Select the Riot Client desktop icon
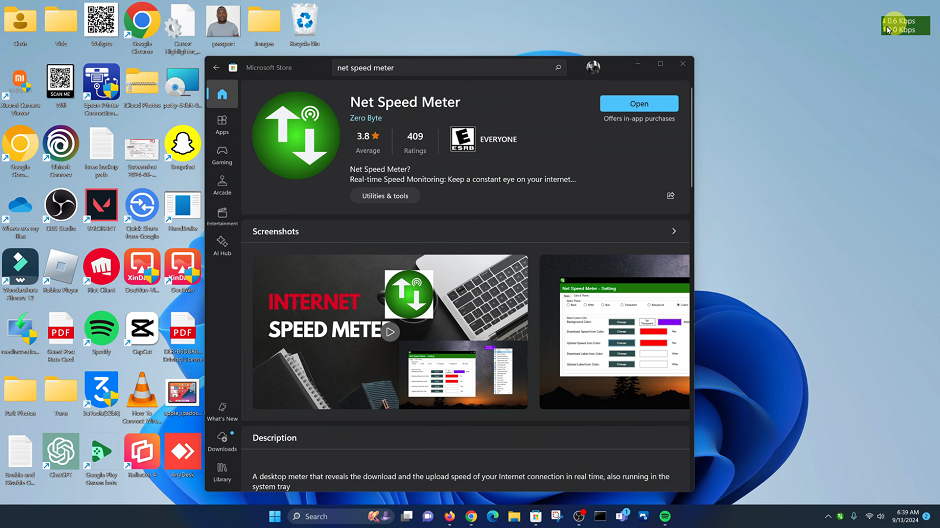This screenshot has height=528, width=940. point(101,271)
